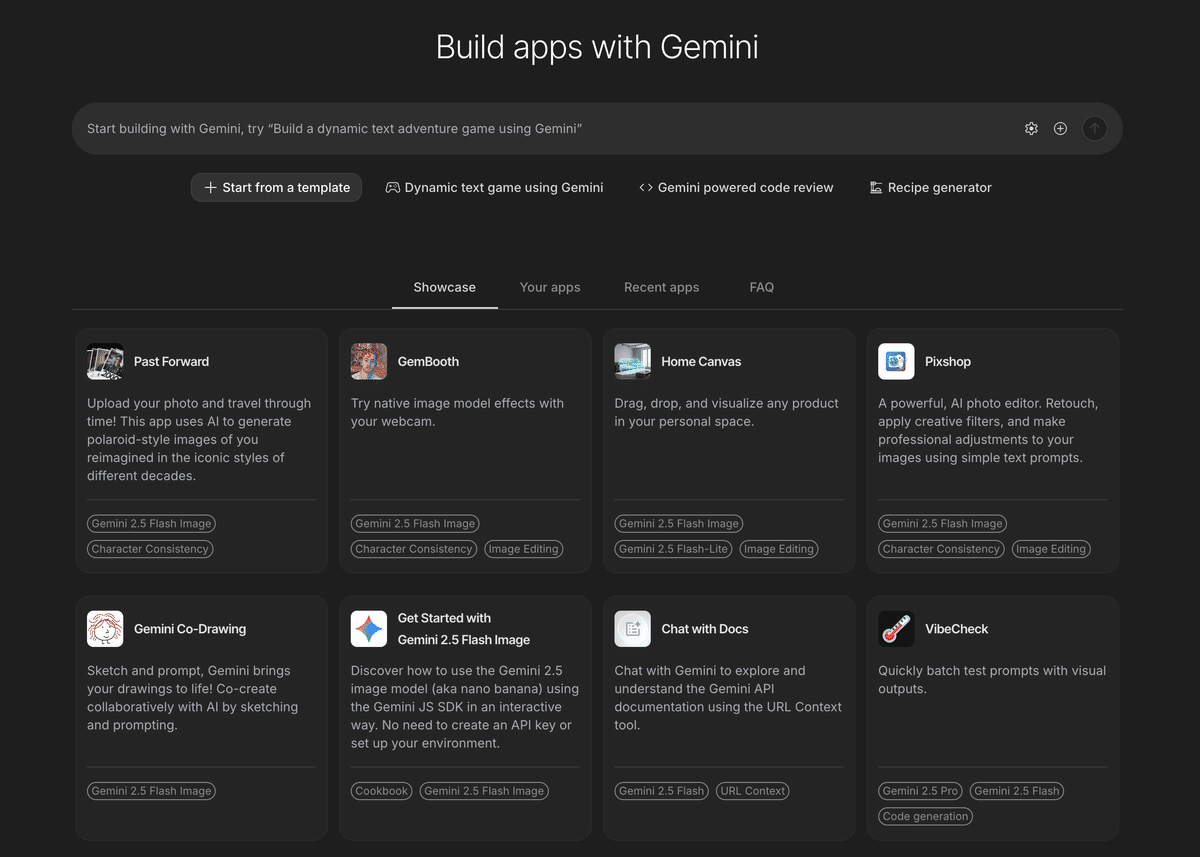The height and width of the screenshot is (857, 1200).
Task: Click Image Editing tag on Home Canvas card
Action: pos(779,549)
